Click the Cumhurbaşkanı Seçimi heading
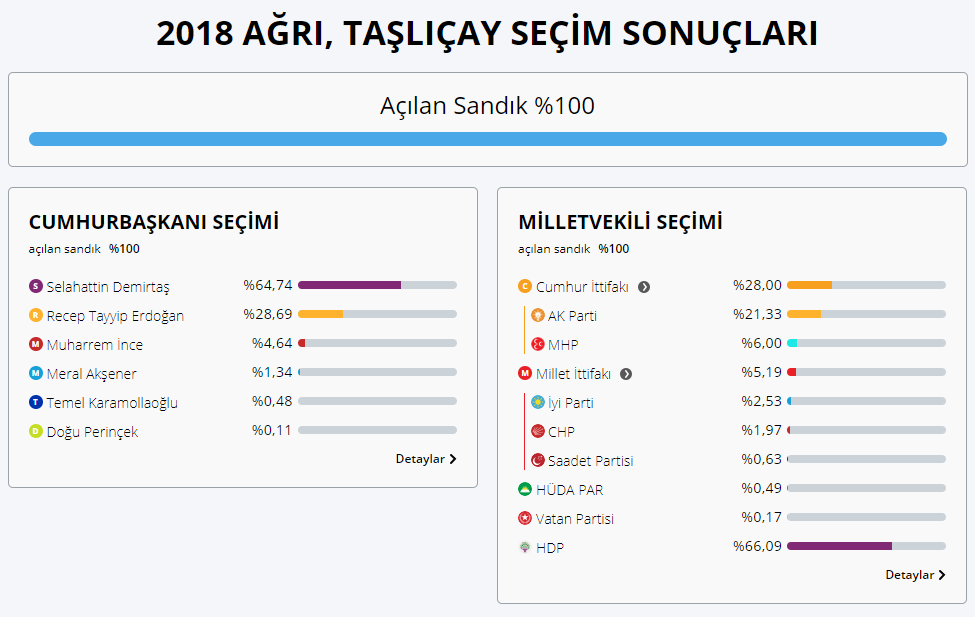Viewport: 975px width, 617px height. 153,222
